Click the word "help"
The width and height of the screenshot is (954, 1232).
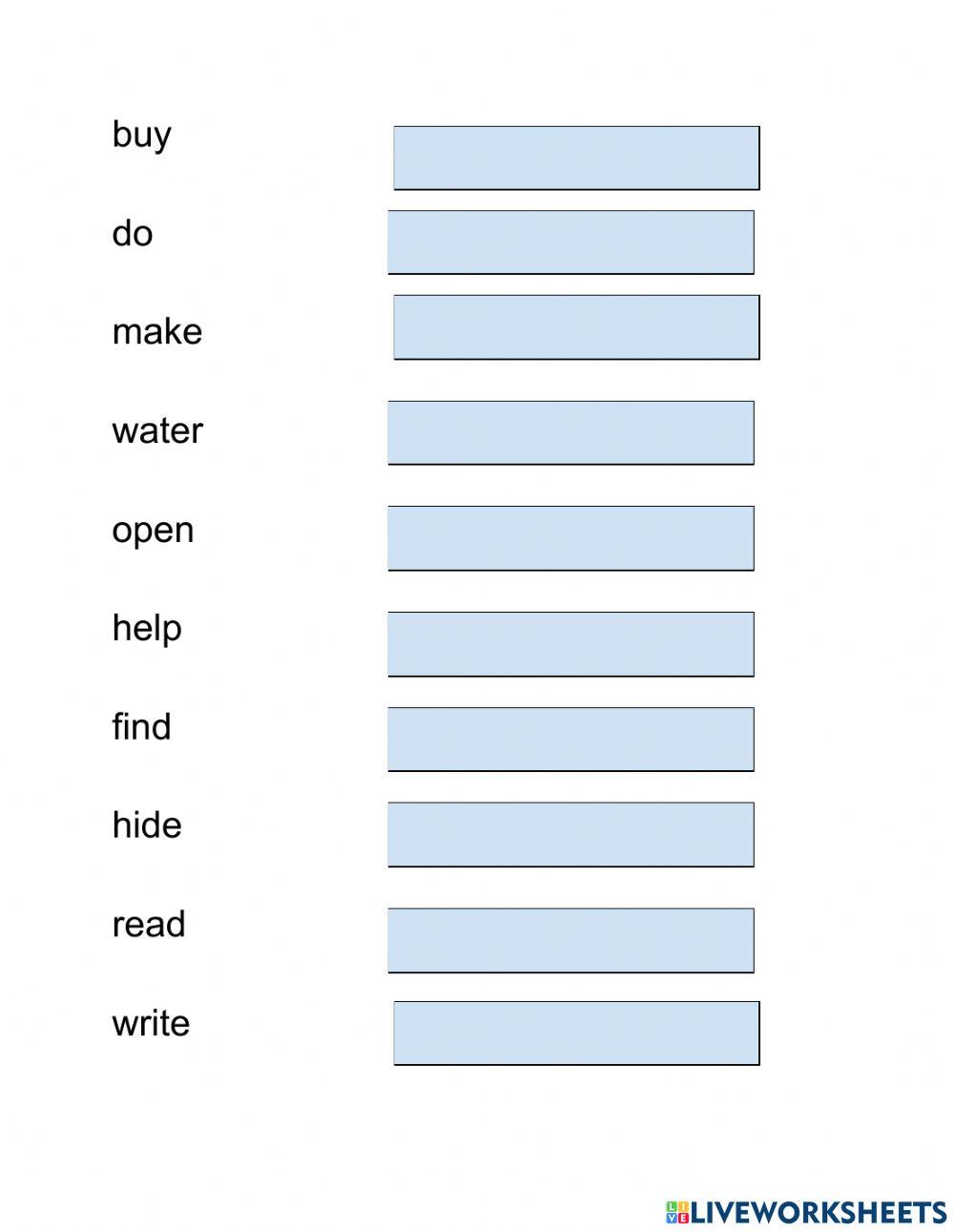point(146,629)
